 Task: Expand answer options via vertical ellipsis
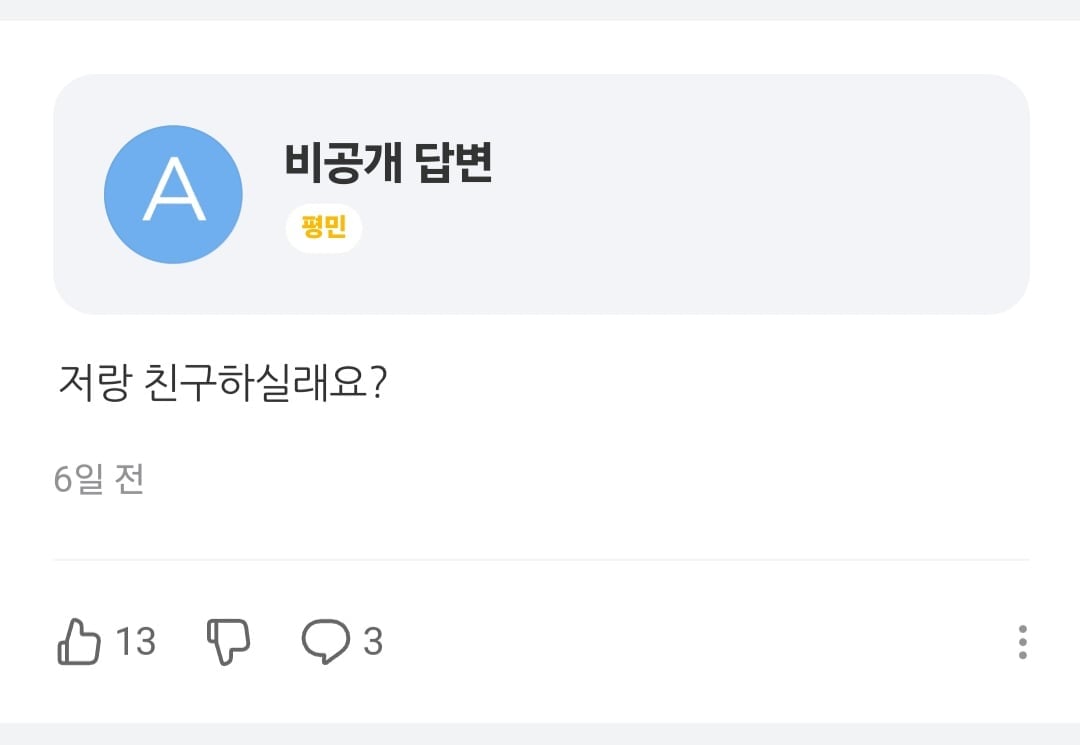pyautogui.click(x=1023, y=642)
